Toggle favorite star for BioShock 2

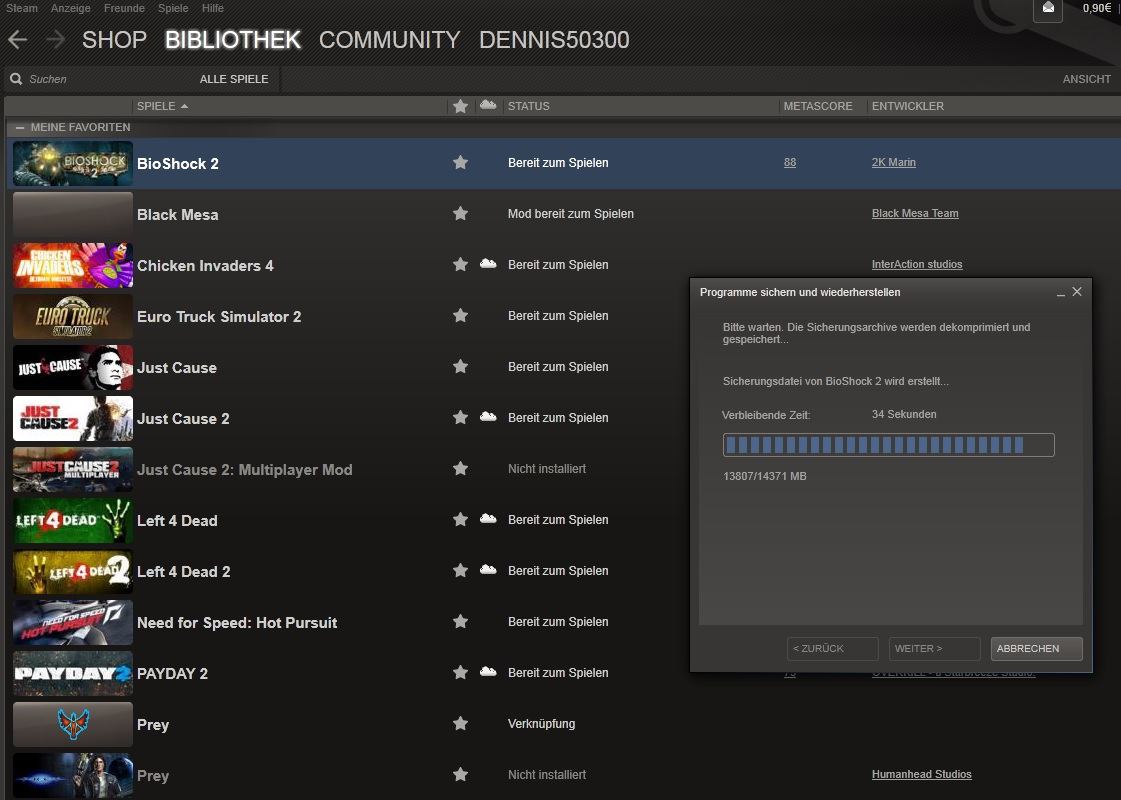point(460,162)
